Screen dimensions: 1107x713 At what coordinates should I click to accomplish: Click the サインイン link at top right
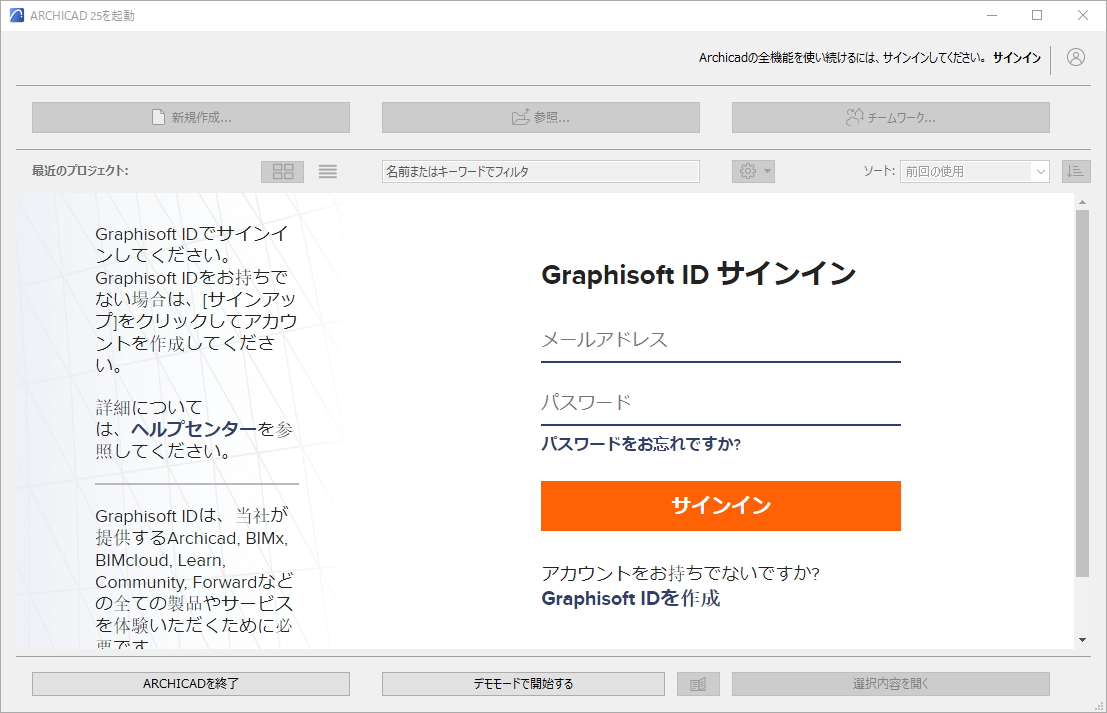tap(1017, 58)
